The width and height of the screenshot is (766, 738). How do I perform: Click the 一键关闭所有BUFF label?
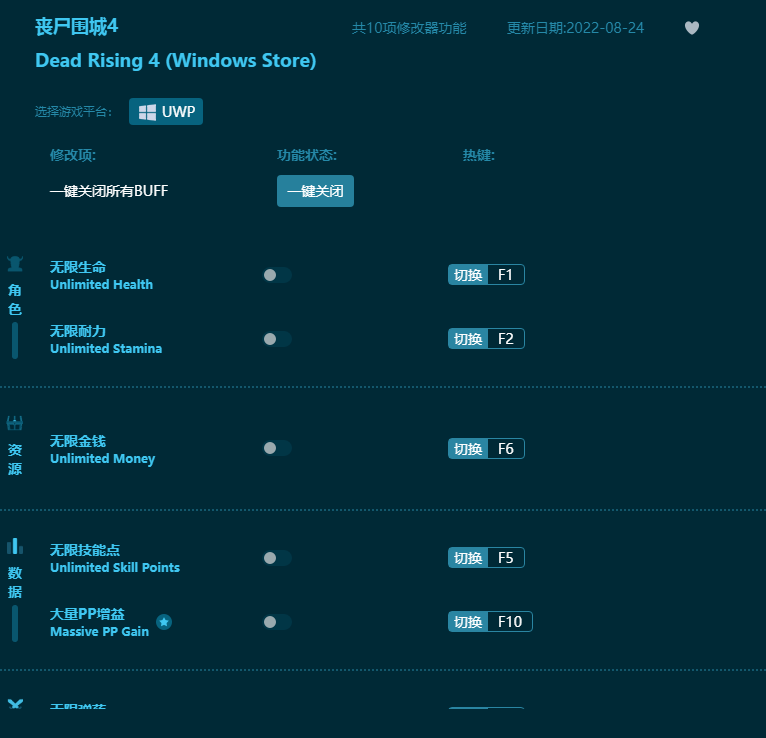[x=109, y=191]
